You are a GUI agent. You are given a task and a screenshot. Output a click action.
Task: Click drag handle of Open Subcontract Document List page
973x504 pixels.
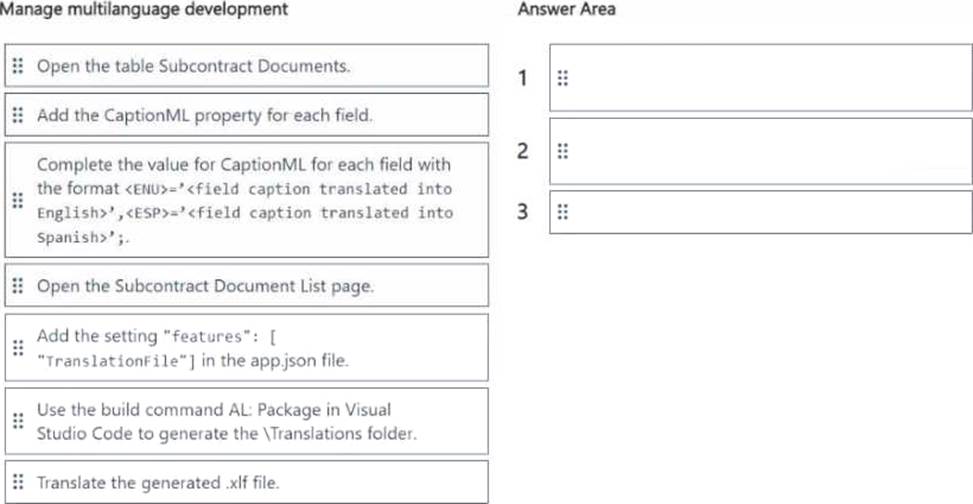pyautogui.click(x=18, y=286)
